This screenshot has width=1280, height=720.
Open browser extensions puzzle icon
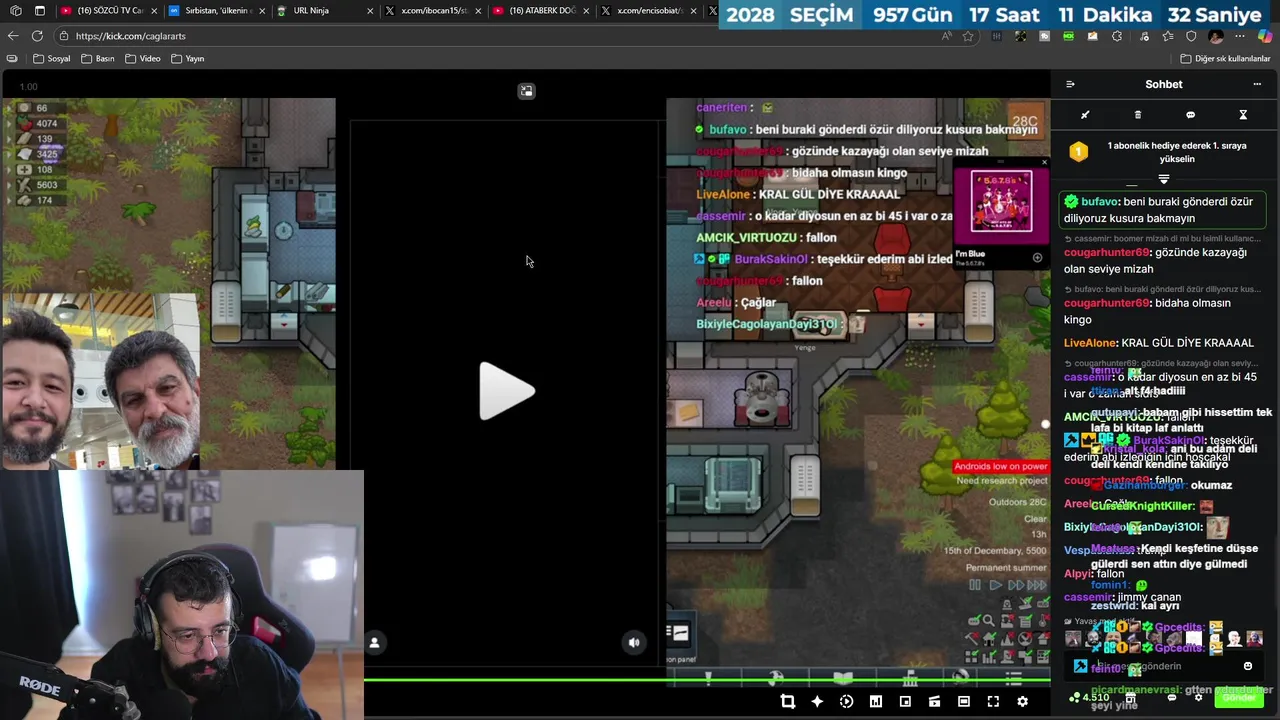pos(1117,36)
